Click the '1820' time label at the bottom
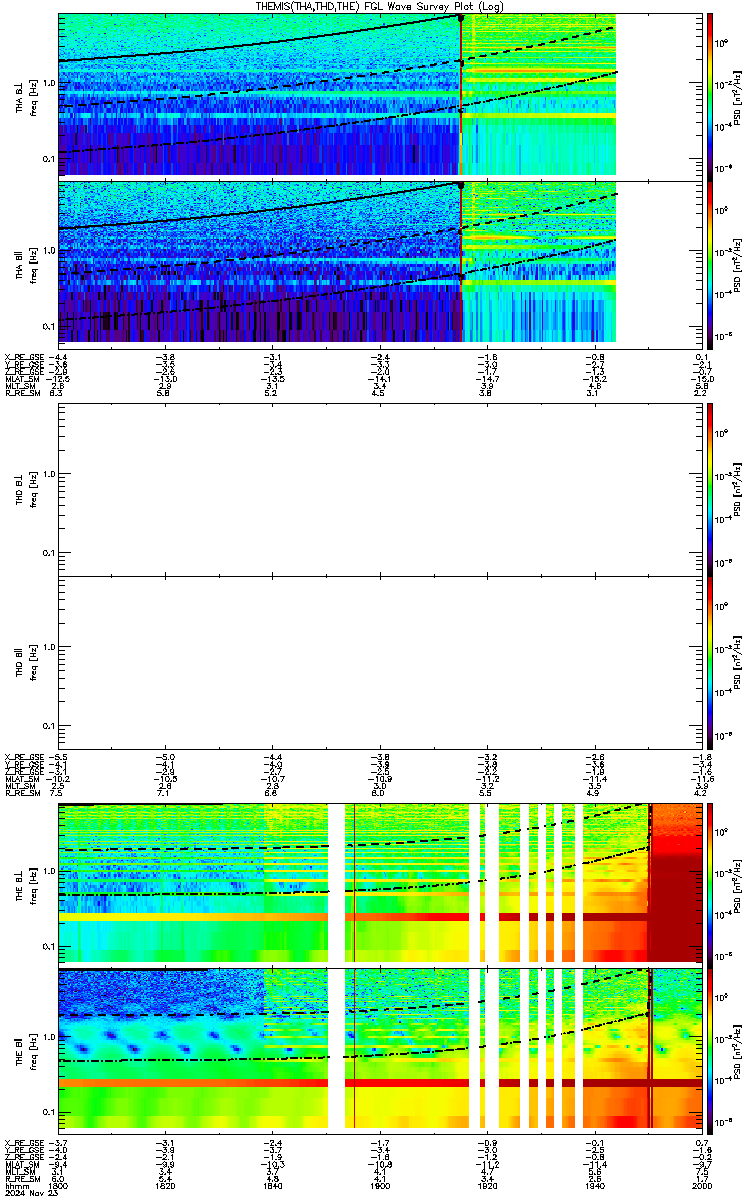 166,1186
